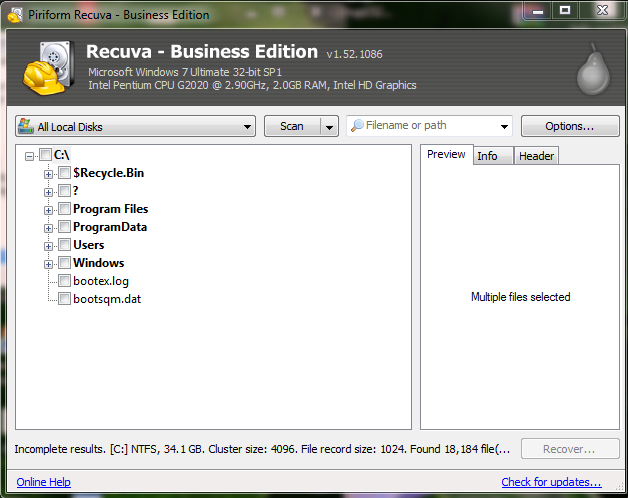Click the drive icon in All Local Disks
The height and width of the screenshot is (498, 628).
(26, 126)
